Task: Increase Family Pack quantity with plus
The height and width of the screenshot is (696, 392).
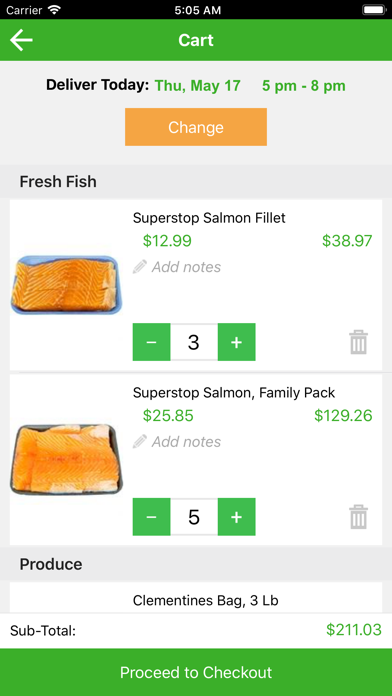Action: 237,517
